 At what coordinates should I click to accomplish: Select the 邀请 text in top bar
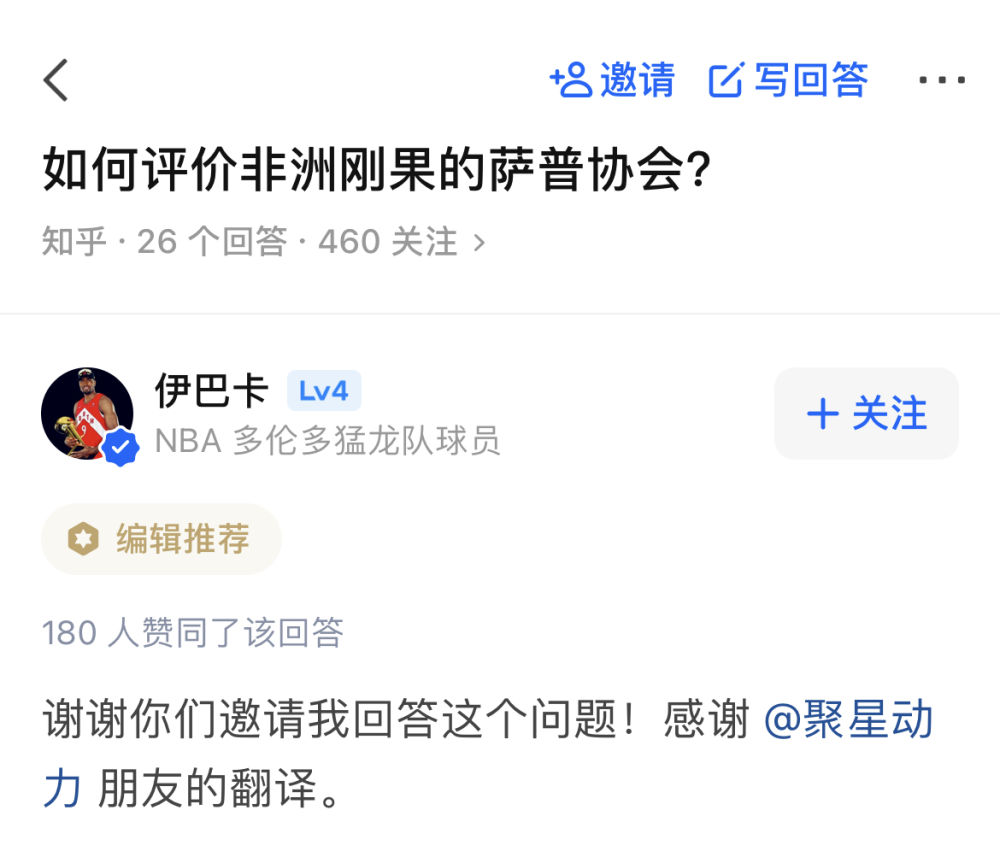637,80
